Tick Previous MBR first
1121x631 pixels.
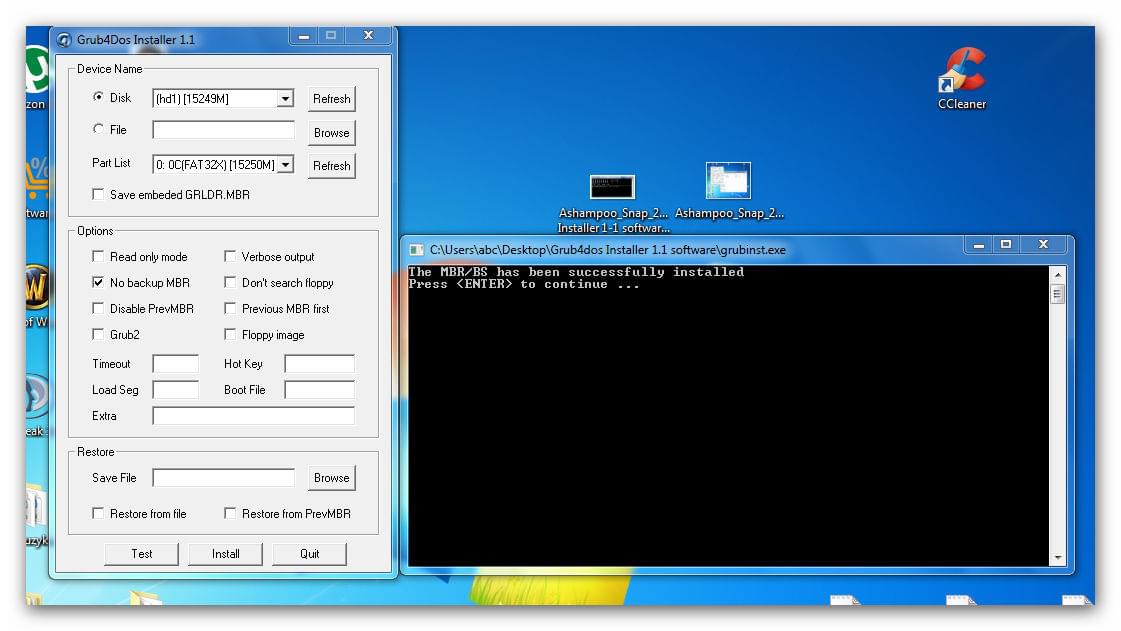(x=229, y=309)
